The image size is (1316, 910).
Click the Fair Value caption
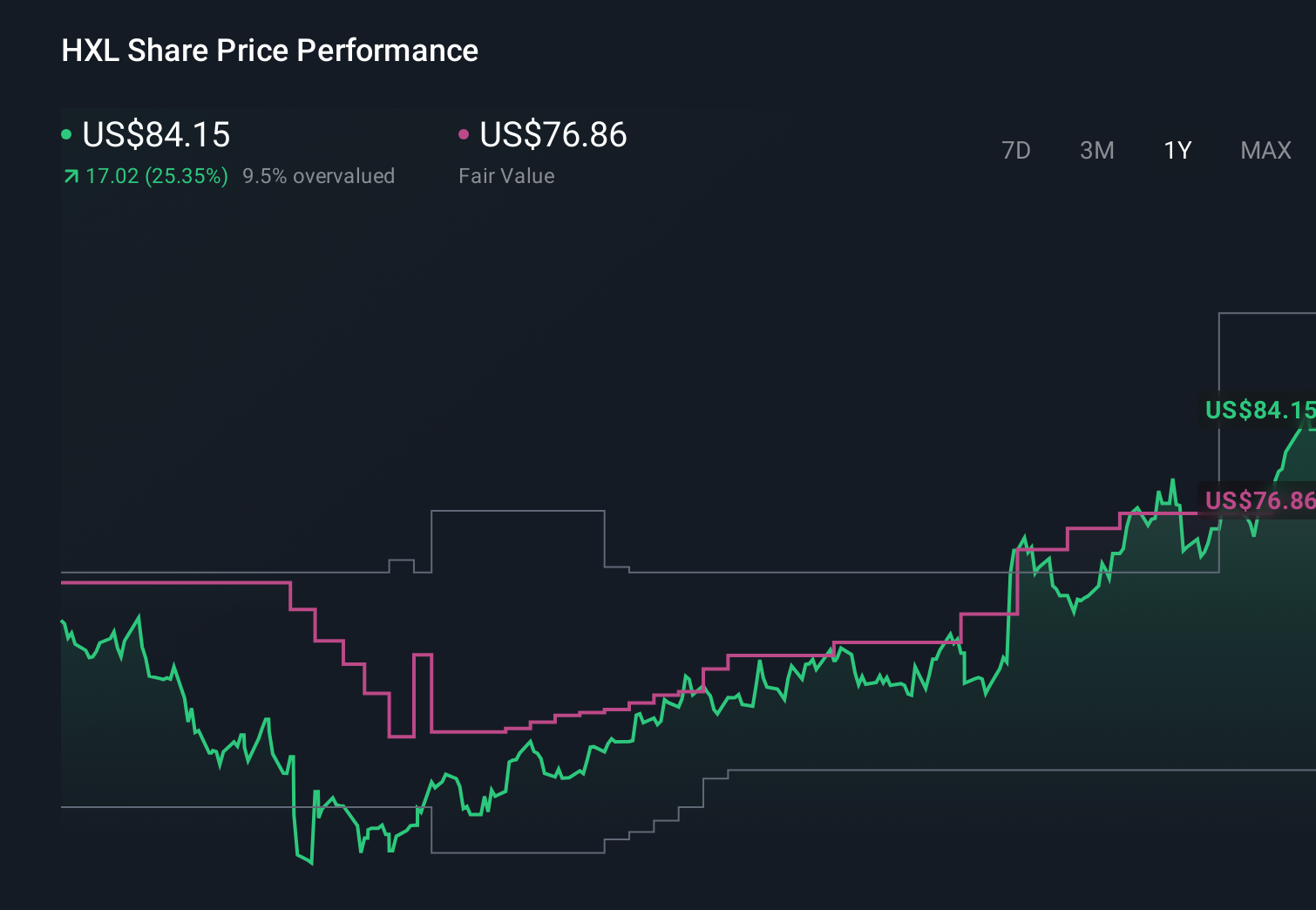[506, 176]
